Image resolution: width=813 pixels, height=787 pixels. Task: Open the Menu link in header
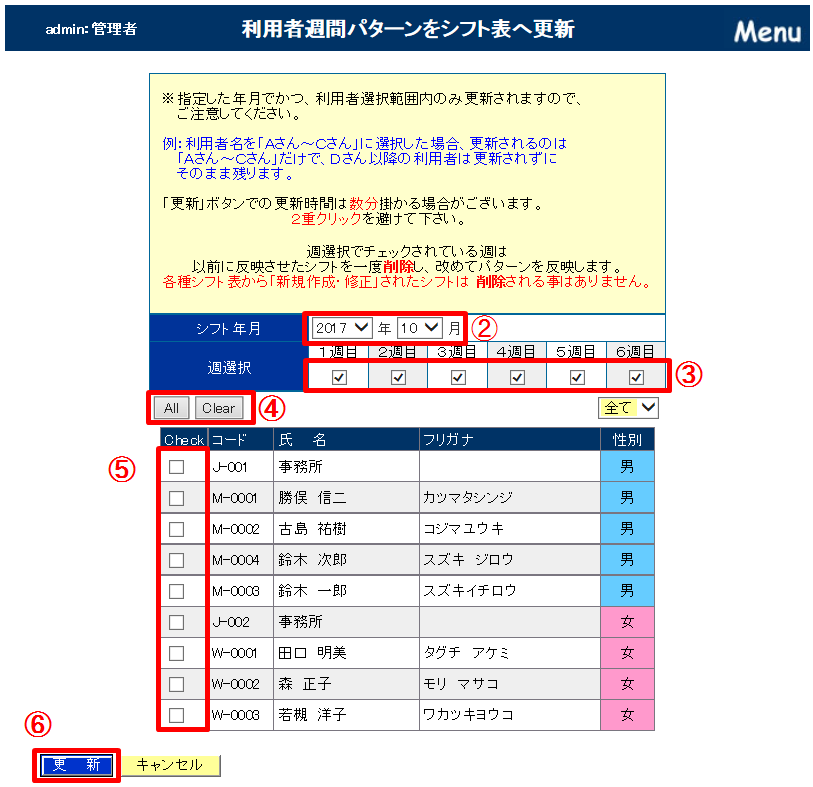pos(767,31)
